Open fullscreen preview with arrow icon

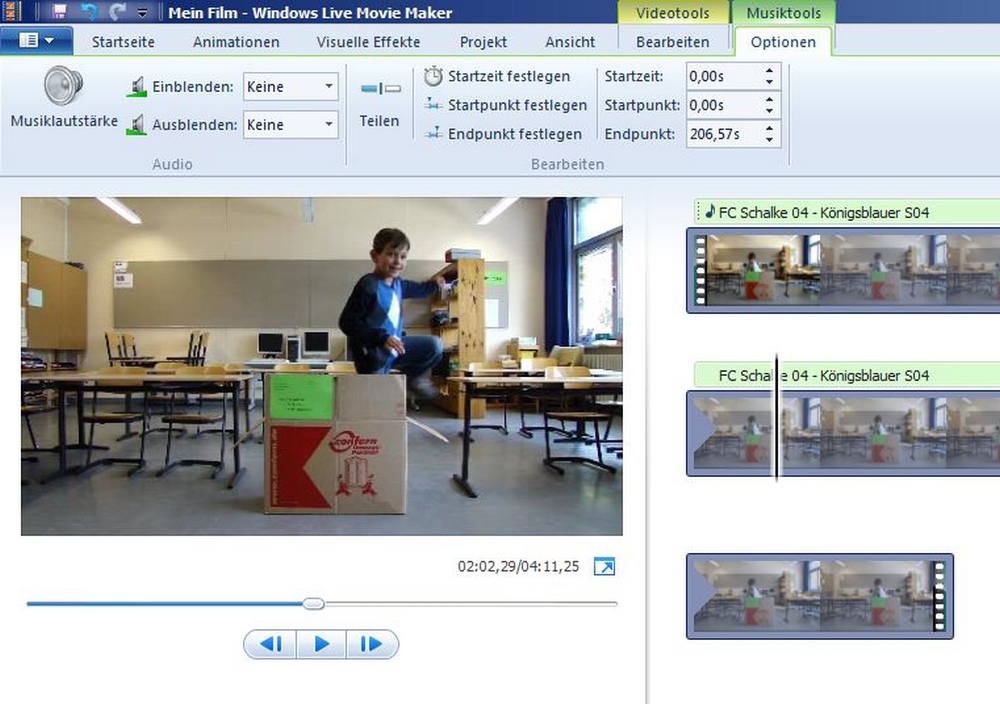[x=604, y=567]
